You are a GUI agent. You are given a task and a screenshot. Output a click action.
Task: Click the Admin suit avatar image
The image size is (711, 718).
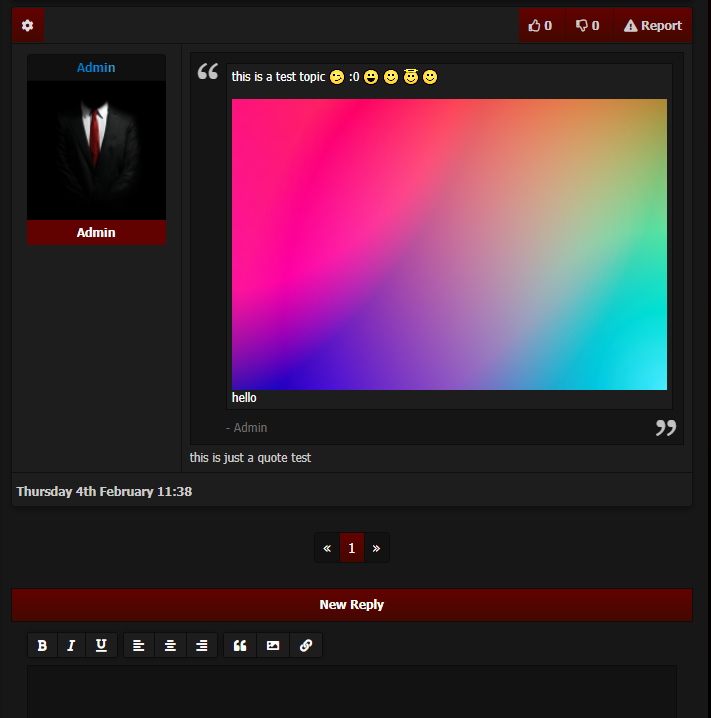(96, 151)
